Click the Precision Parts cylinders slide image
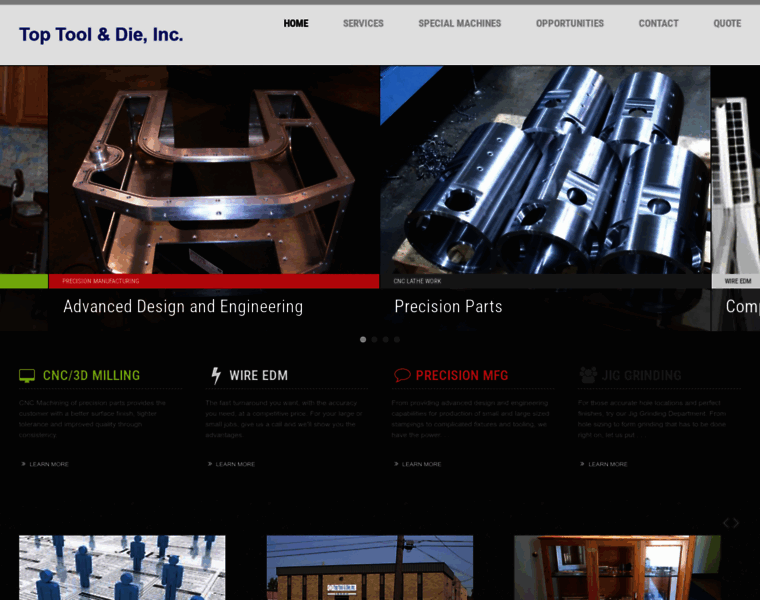The image size is (760, 600). pyautogui.click(x=545, y=170)
